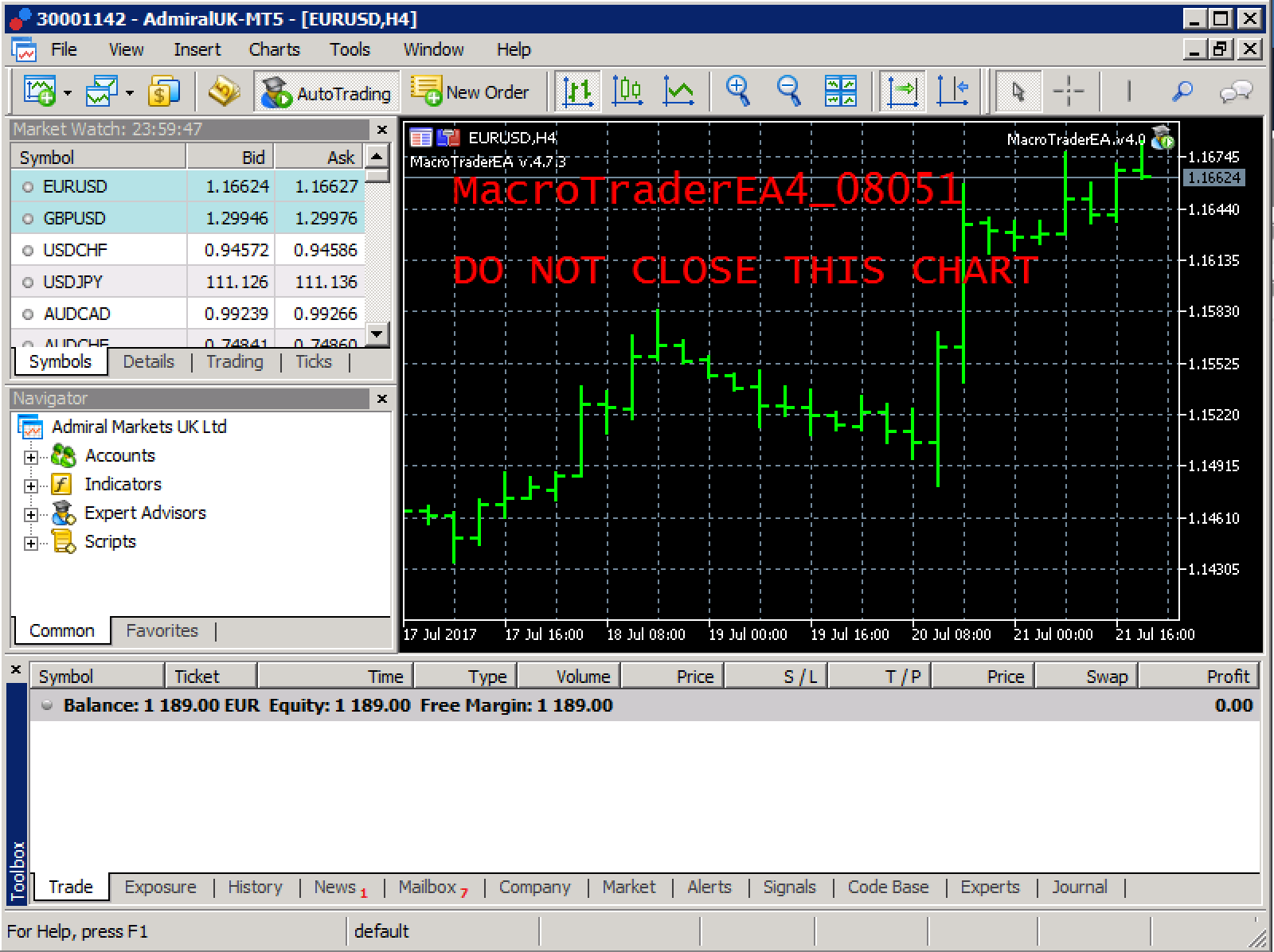Screen dimensions: 1274x952
Task: Expand the Accounts tree node
Action: [x=30, y=457]
